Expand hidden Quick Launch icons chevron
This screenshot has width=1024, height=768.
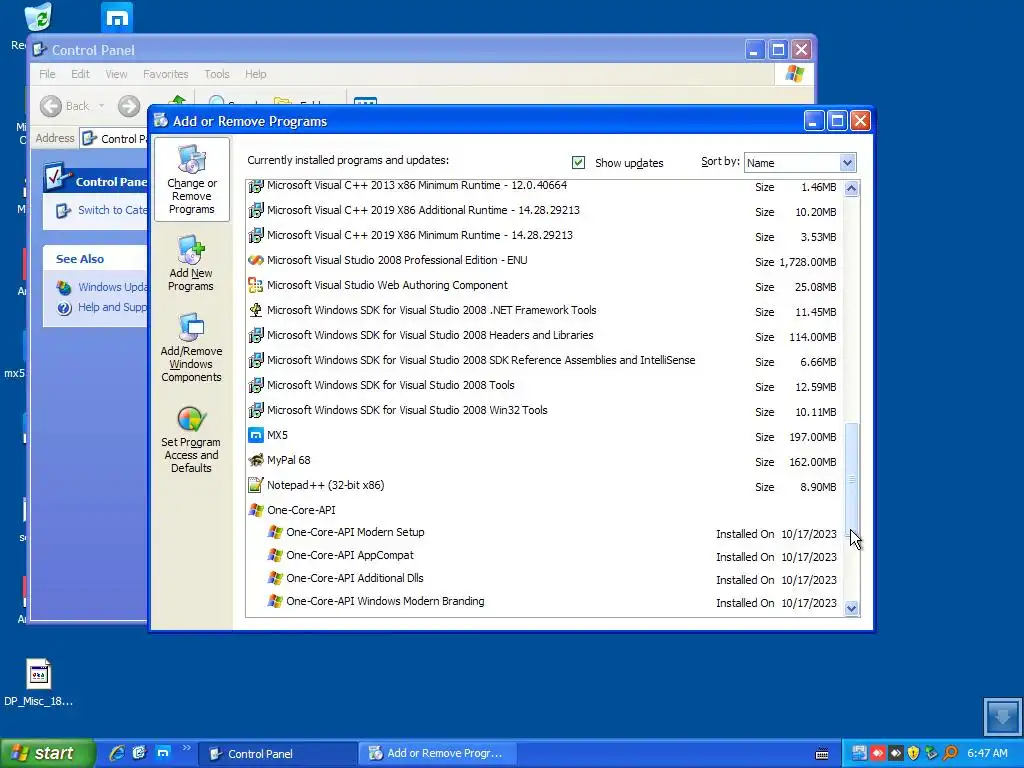tap(187, 748)
